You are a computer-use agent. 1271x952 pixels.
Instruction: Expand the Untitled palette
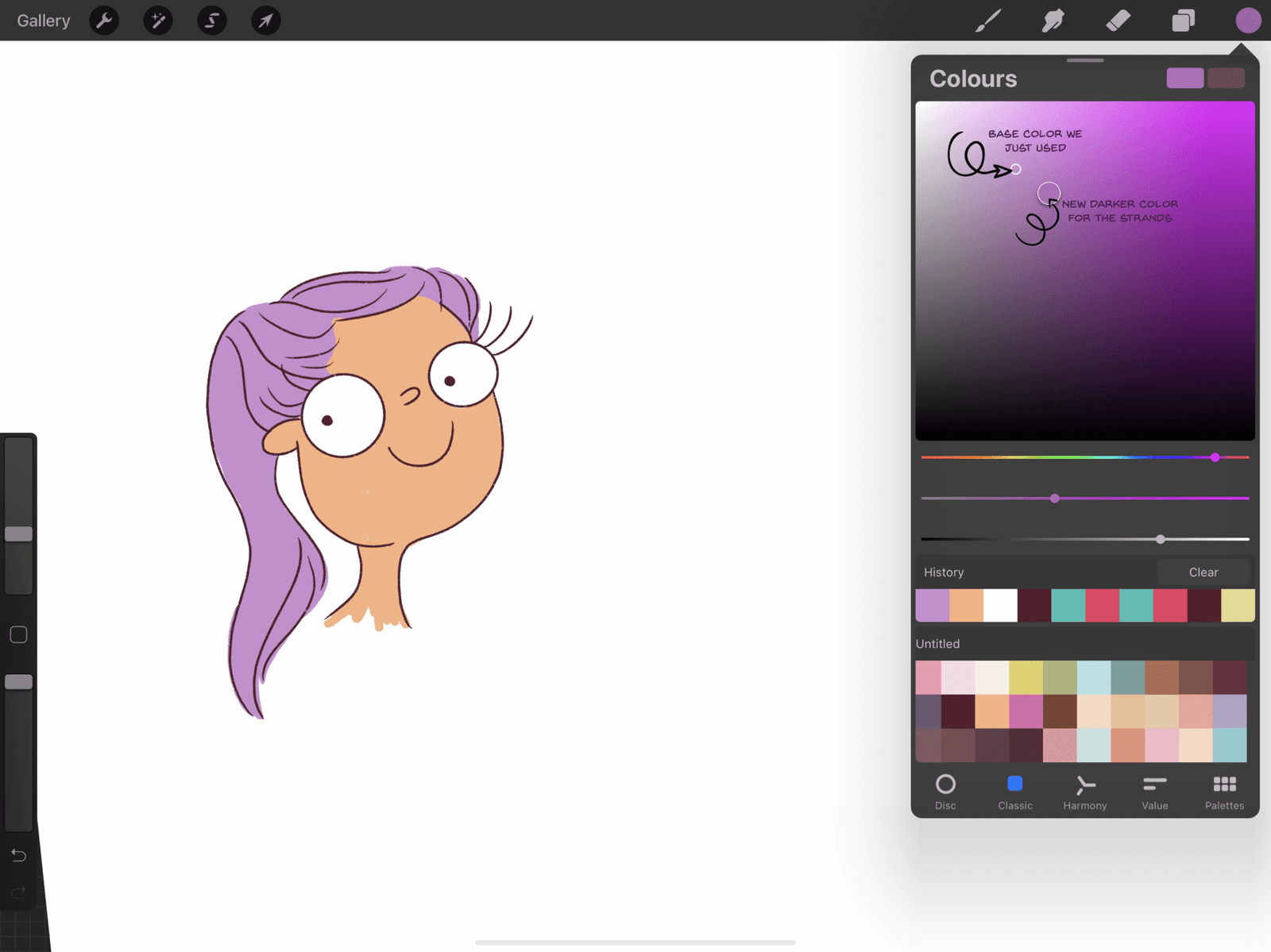click(x=937, y=643)
